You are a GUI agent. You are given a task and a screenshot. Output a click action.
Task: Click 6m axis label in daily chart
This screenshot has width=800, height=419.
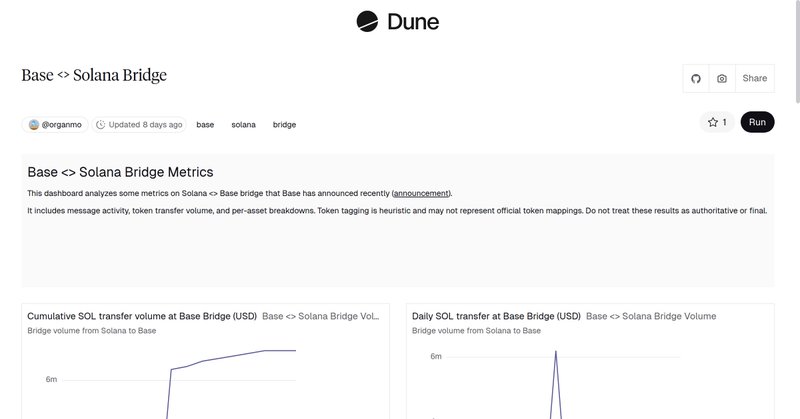coord(436,356)
